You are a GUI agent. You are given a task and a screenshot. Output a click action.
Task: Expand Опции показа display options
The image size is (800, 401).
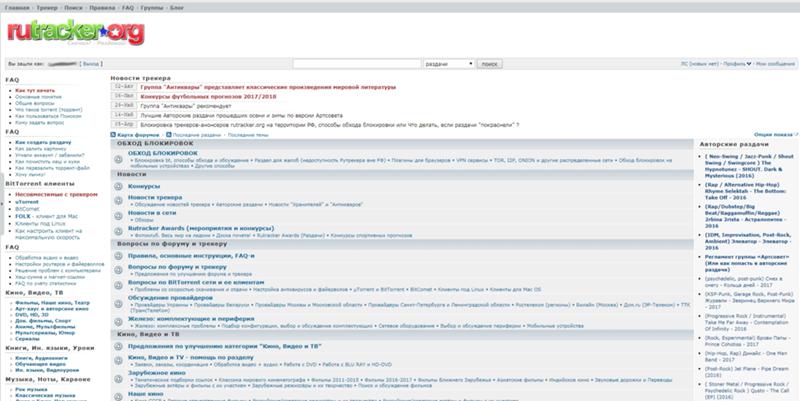click(x=776, y=135)
